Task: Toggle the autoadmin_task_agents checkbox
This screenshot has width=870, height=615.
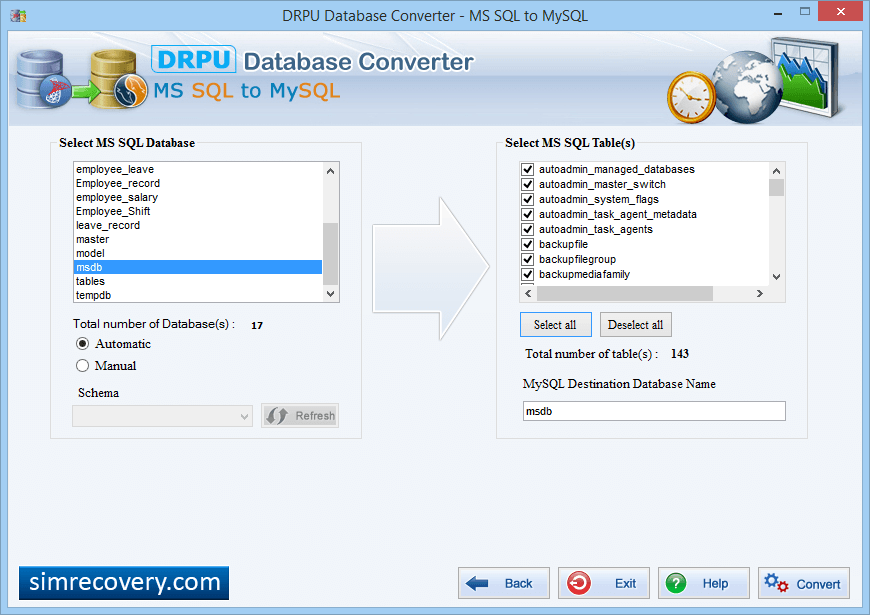Action: tap(528, 229)
